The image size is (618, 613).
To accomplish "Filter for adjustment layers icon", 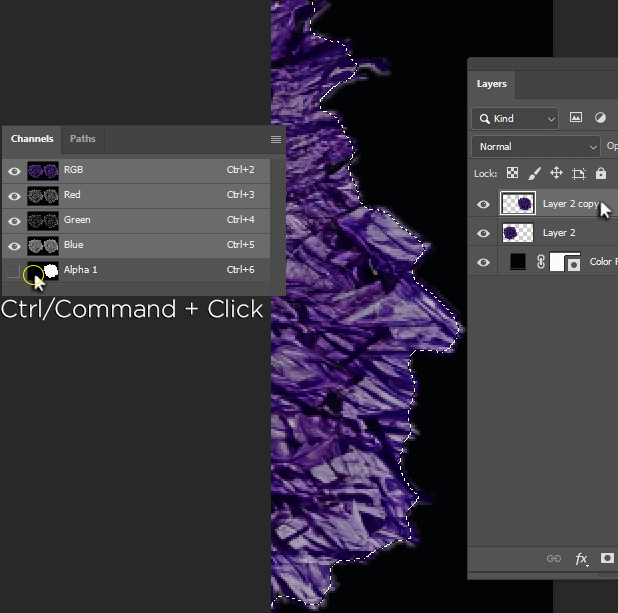I will 600,117.
